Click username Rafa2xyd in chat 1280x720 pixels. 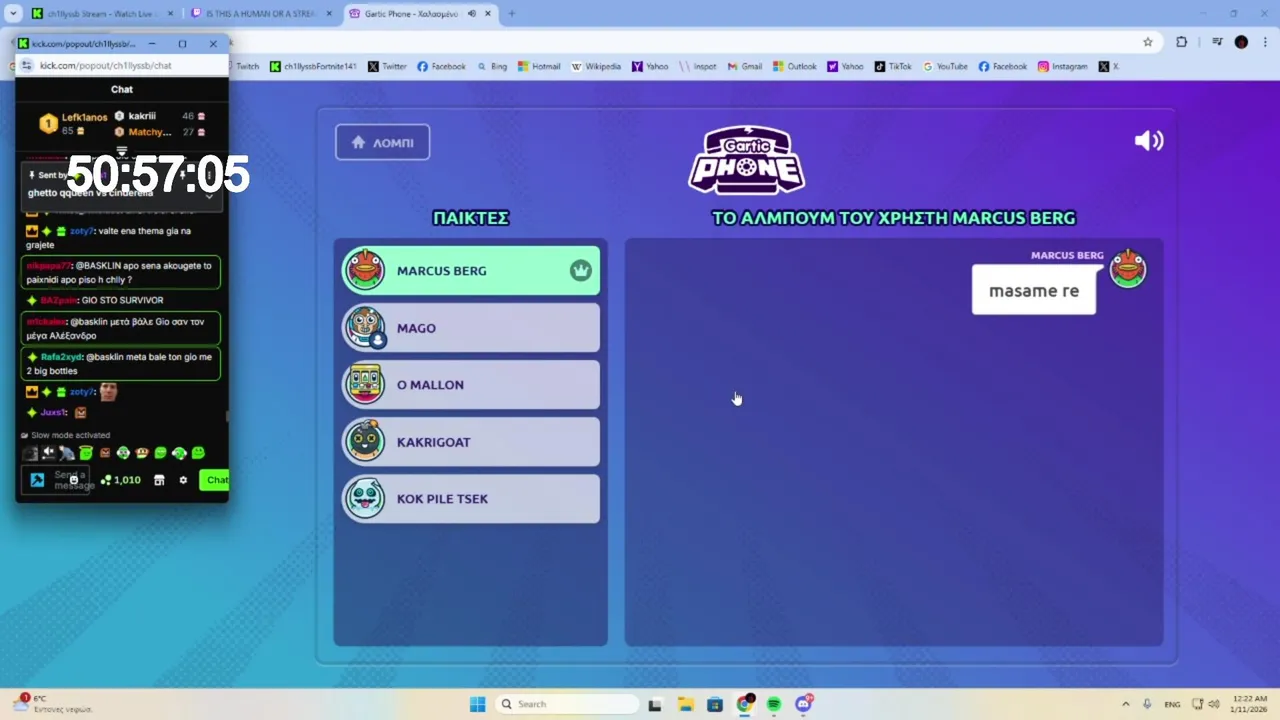(62, 357)
